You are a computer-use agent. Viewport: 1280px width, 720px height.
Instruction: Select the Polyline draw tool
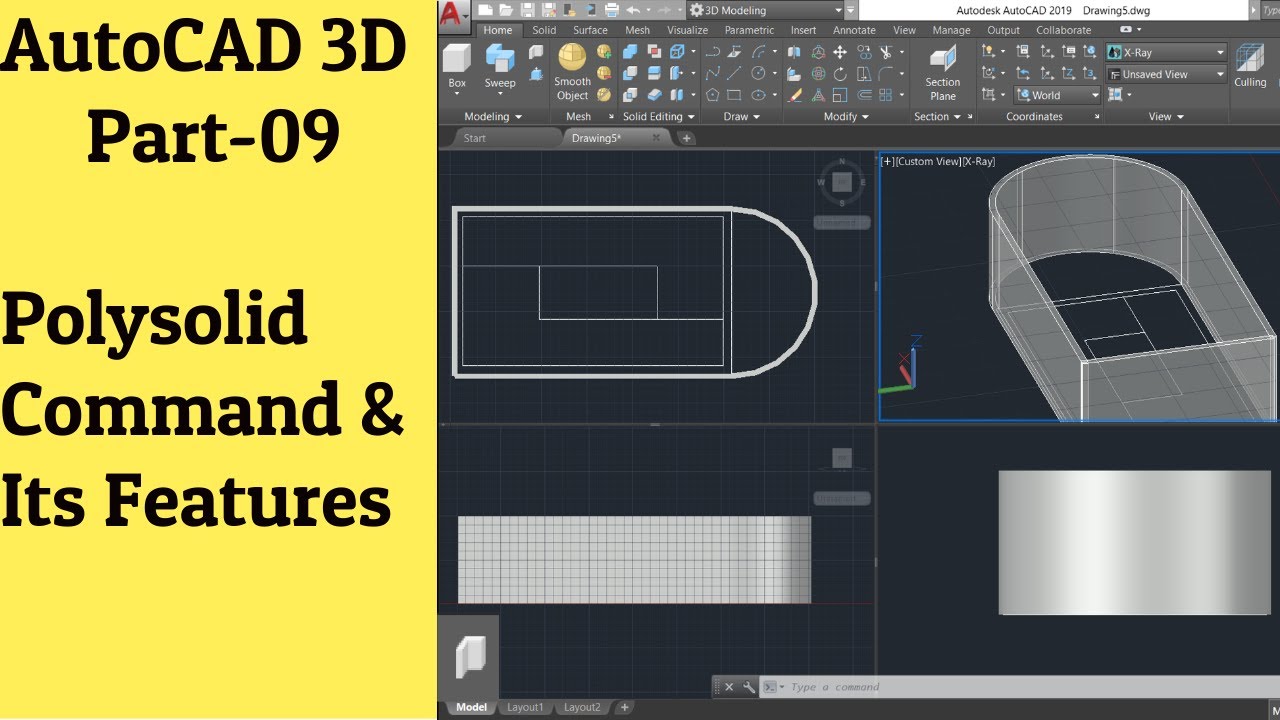point(713,52)
